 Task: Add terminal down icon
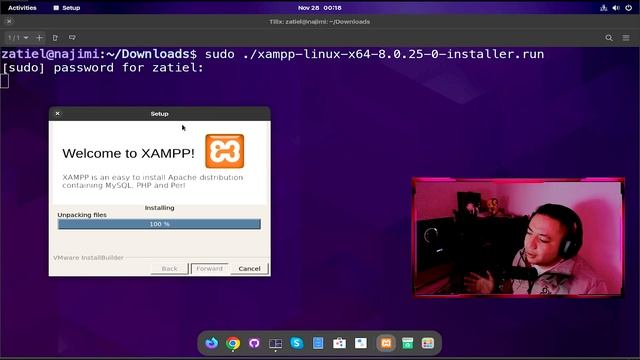coord(72,38)
